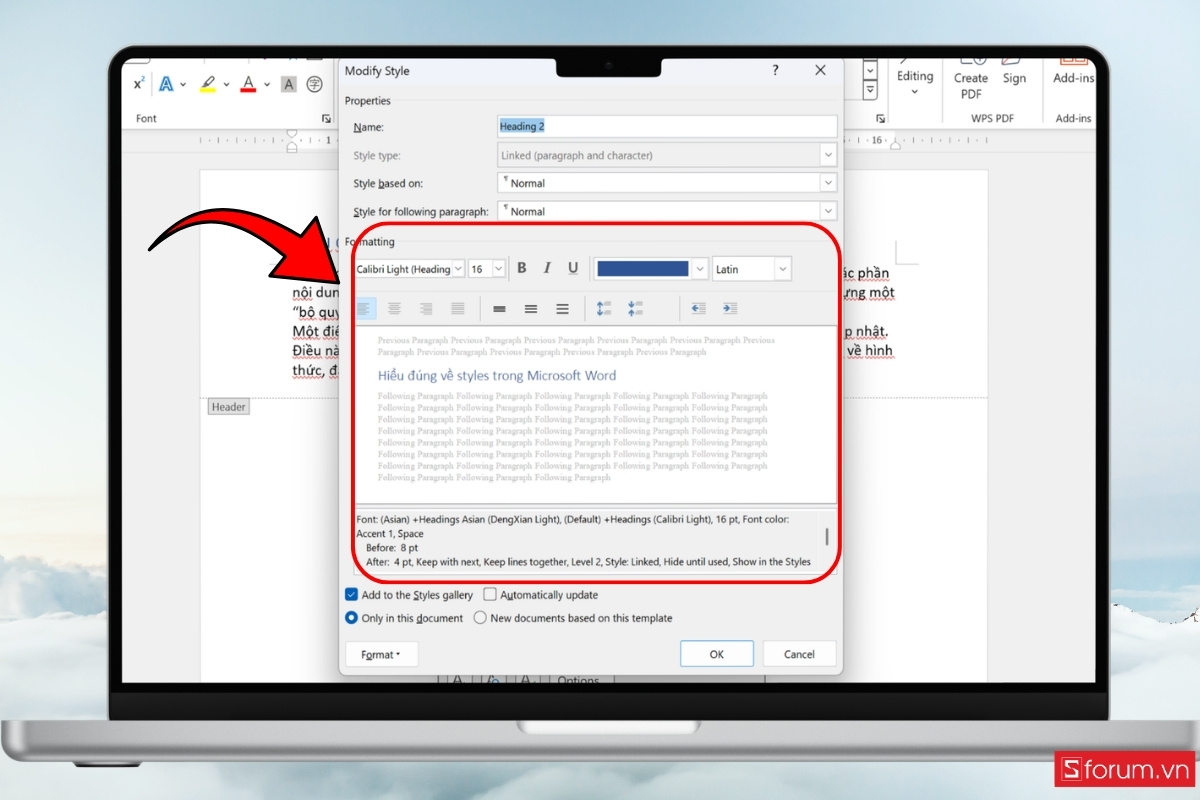Close the Modify Style dialog
Viewport: 1200px width, 800px height.
click(821, 71)
